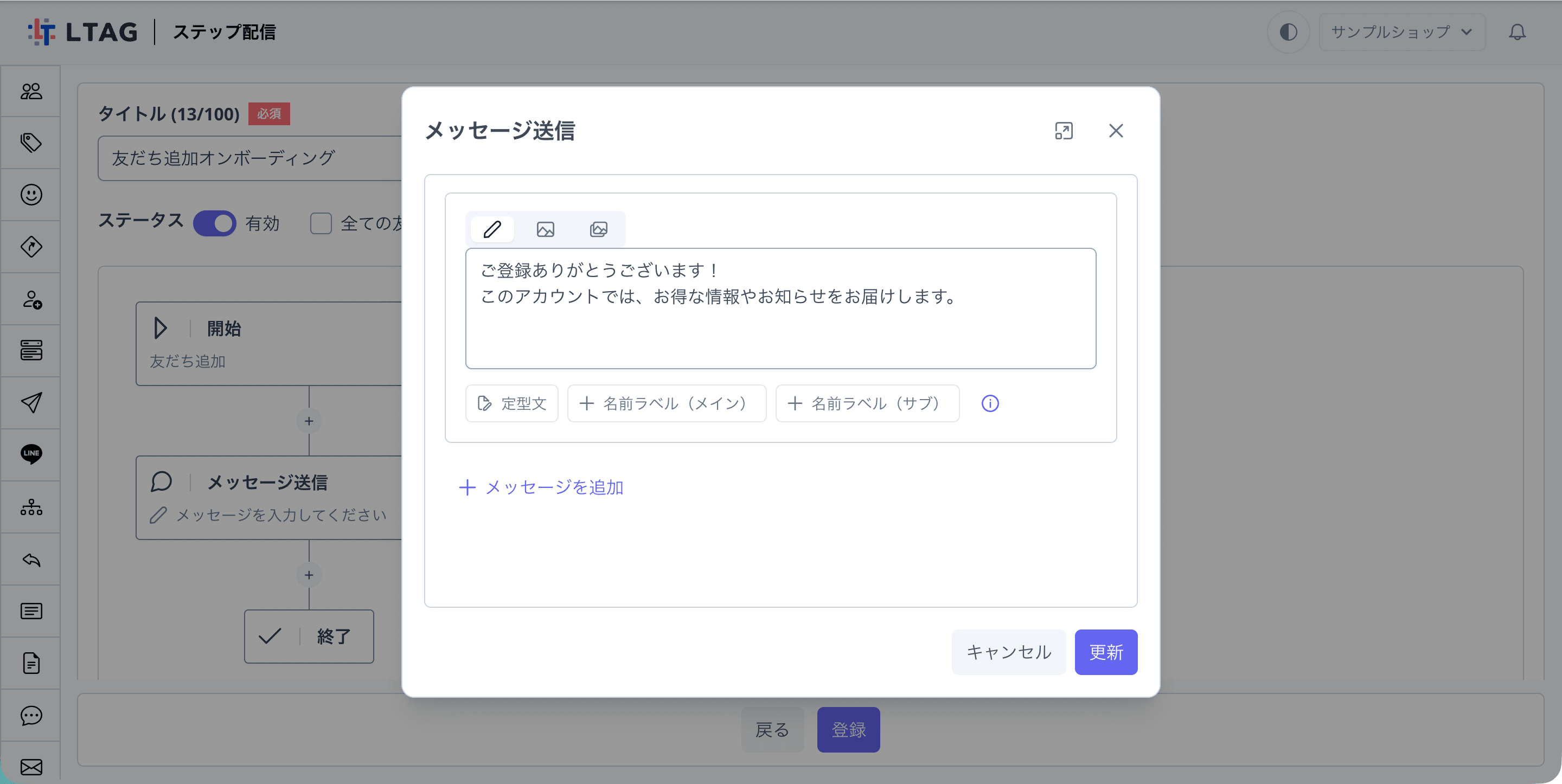1562x784 pixels.
Task: Open the stacked list sidebar icon
Action: point(31,350)
